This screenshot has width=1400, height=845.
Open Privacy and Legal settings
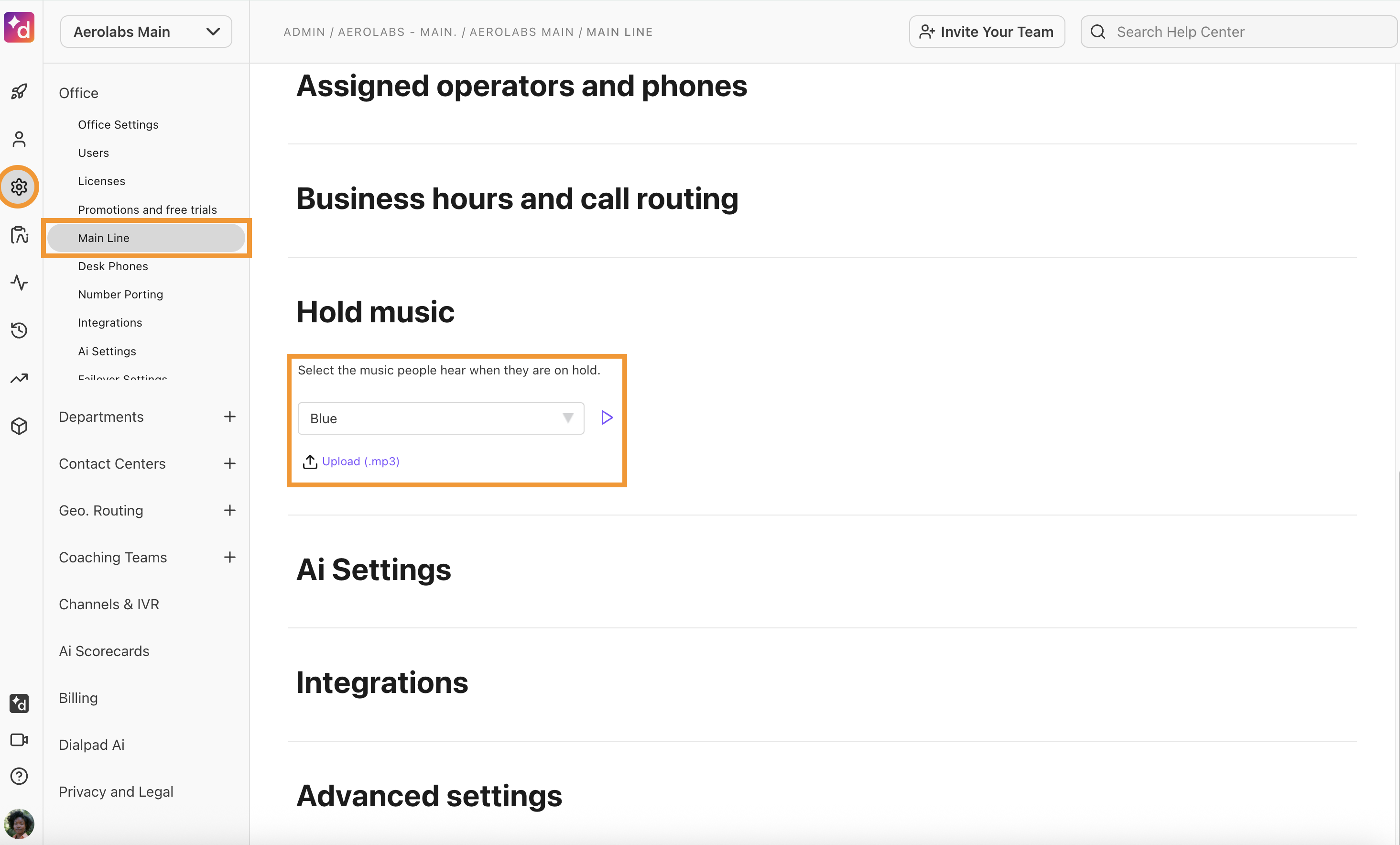point(116,791)
